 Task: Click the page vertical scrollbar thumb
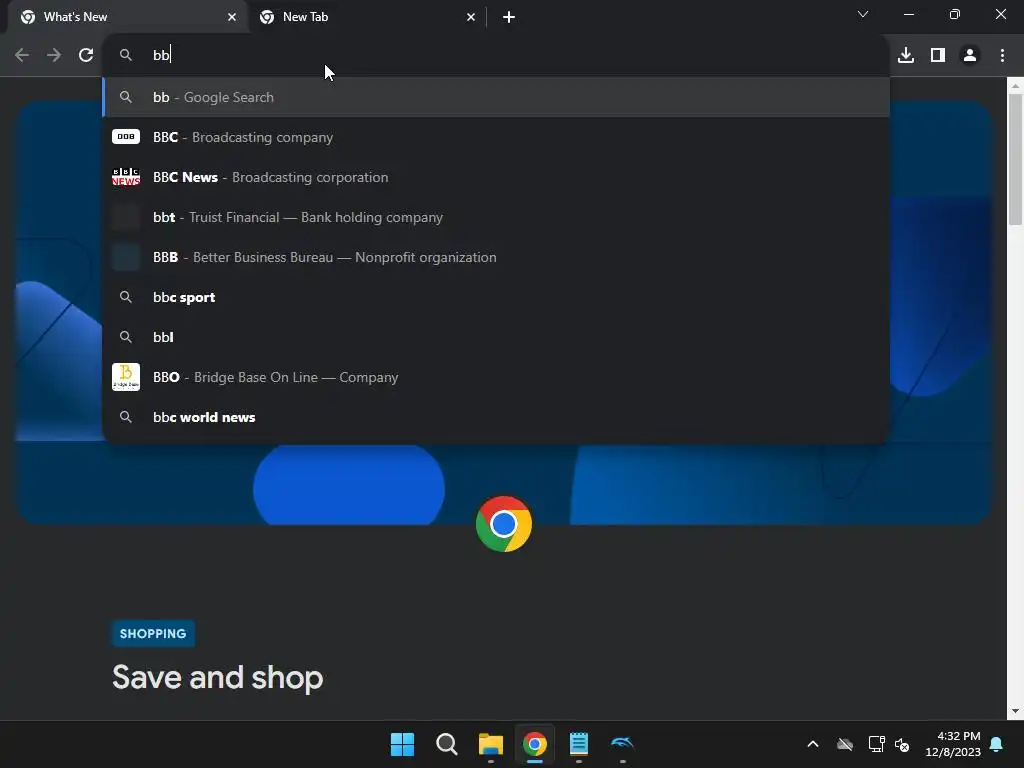(x=1015, y=159)
